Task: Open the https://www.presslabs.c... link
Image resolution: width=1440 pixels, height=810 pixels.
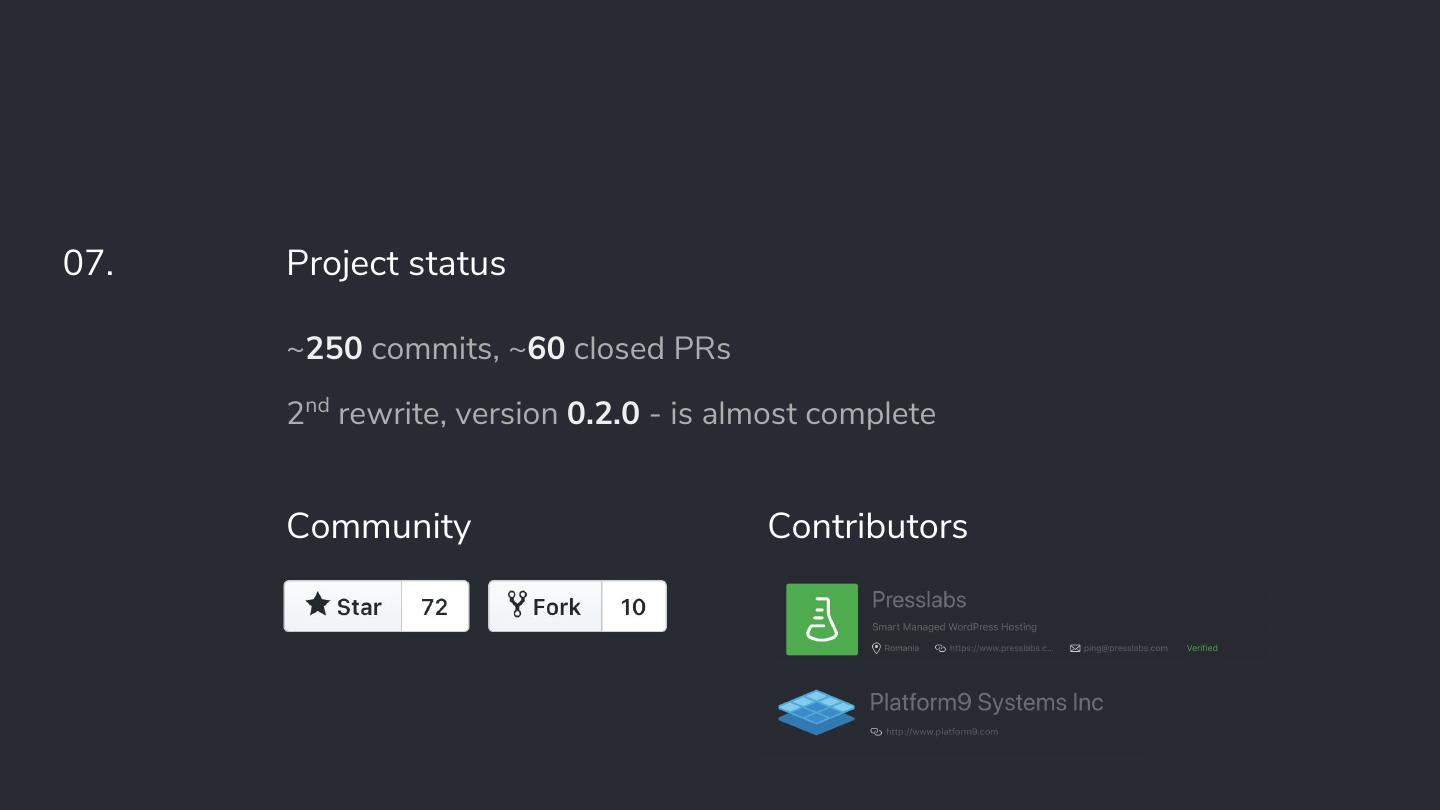Action: pyautogui.click(x=1000, y=648)
